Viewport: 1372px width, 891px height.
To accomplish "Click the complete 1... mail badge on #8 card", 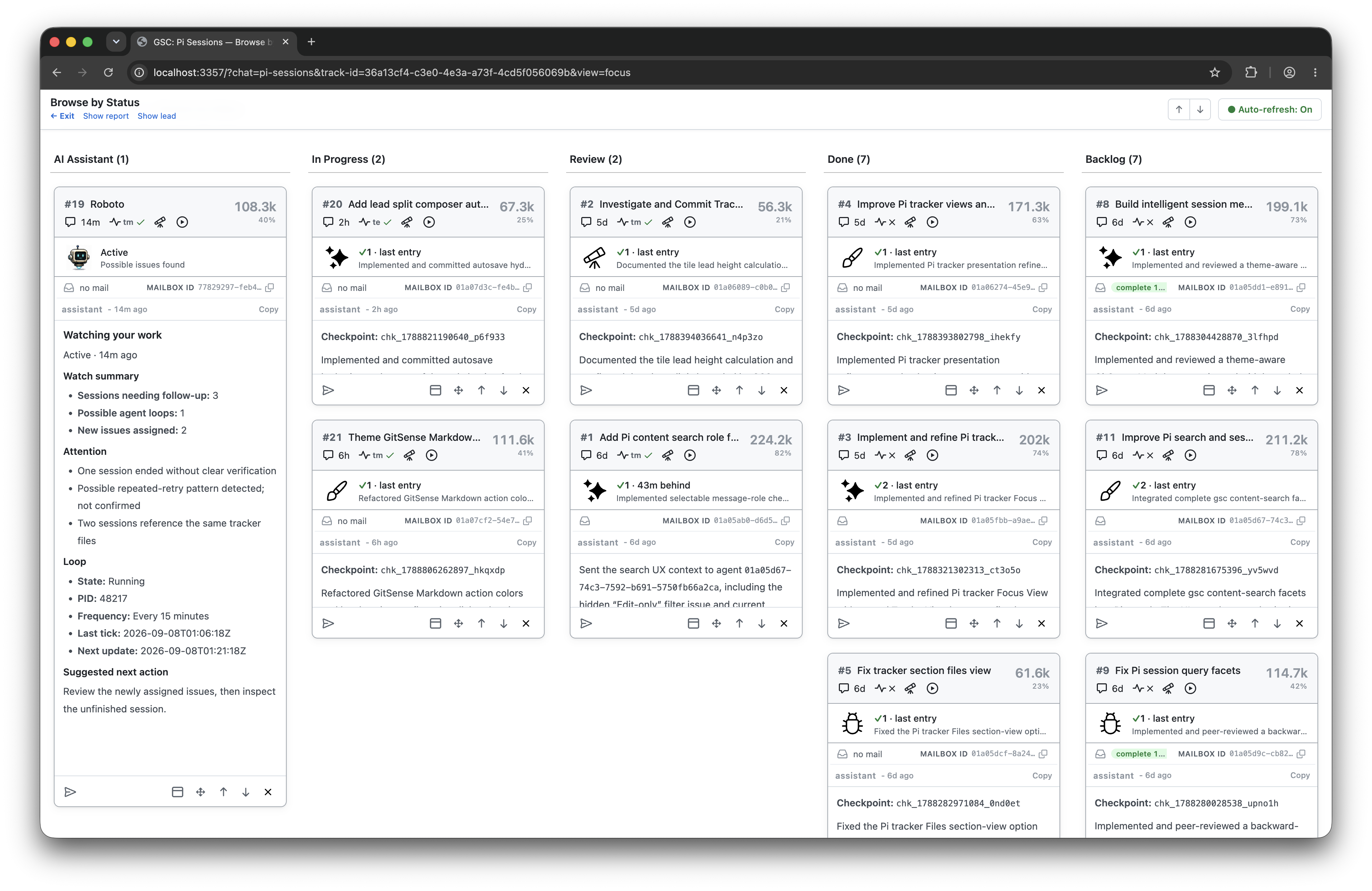I will tap(1140, 287).
